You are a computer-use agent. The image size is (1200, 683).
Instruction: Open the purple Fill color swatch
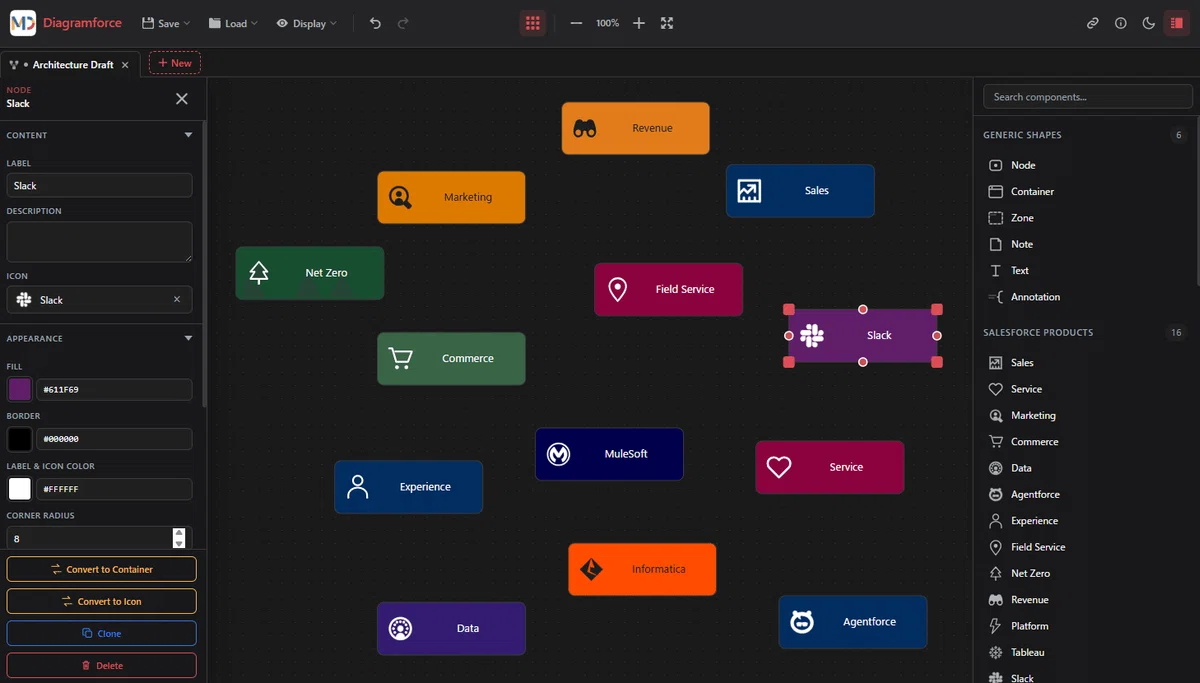coord(20,389)
